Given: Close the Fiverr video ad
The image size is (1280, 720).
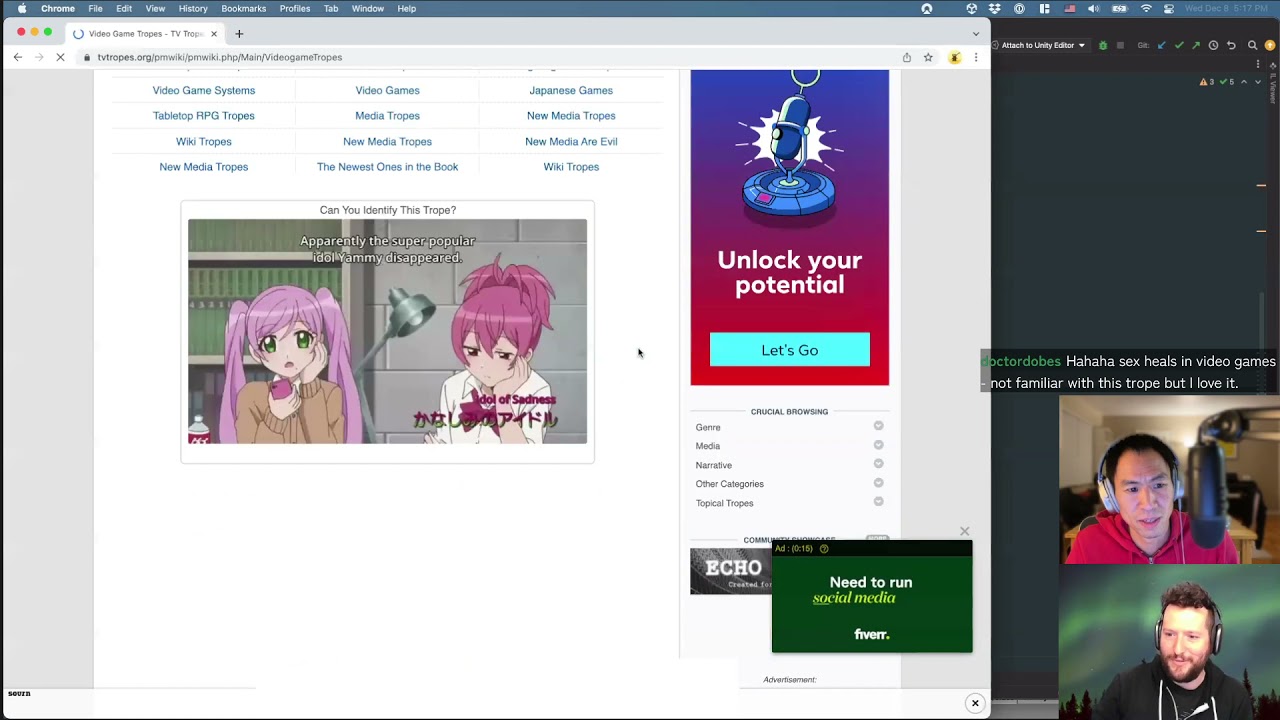Looking at the screenshot, I should (964, 531).
